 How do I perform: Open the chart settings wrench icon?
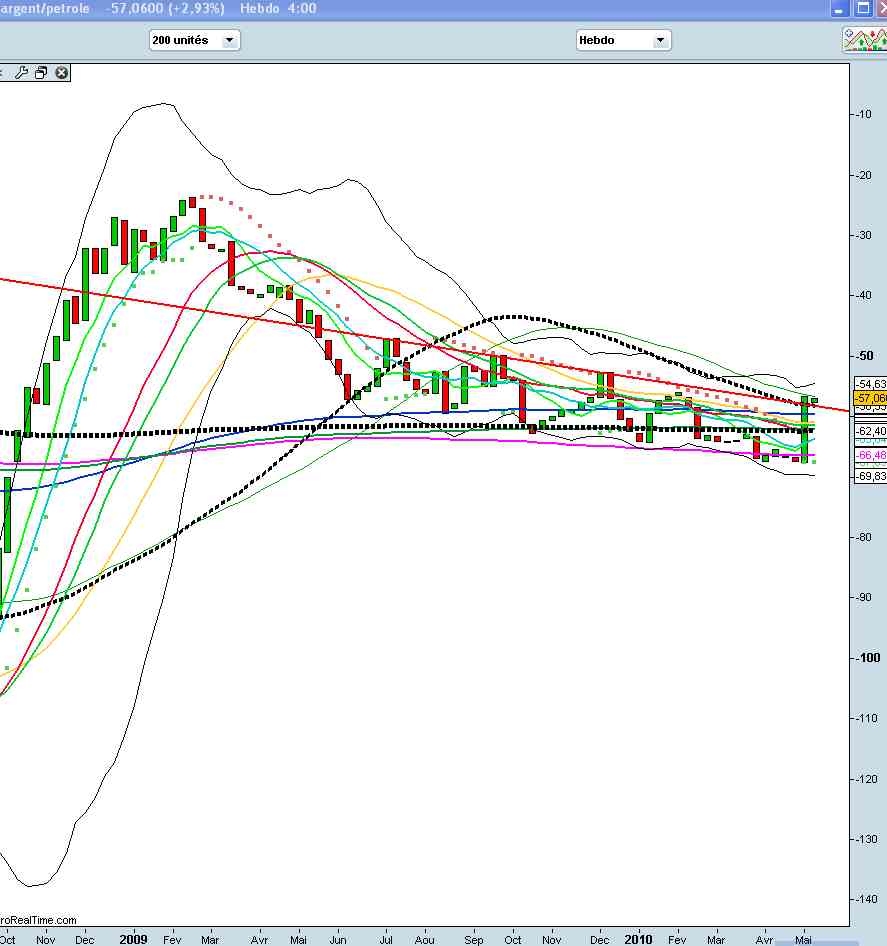click(x=21, y=73)
